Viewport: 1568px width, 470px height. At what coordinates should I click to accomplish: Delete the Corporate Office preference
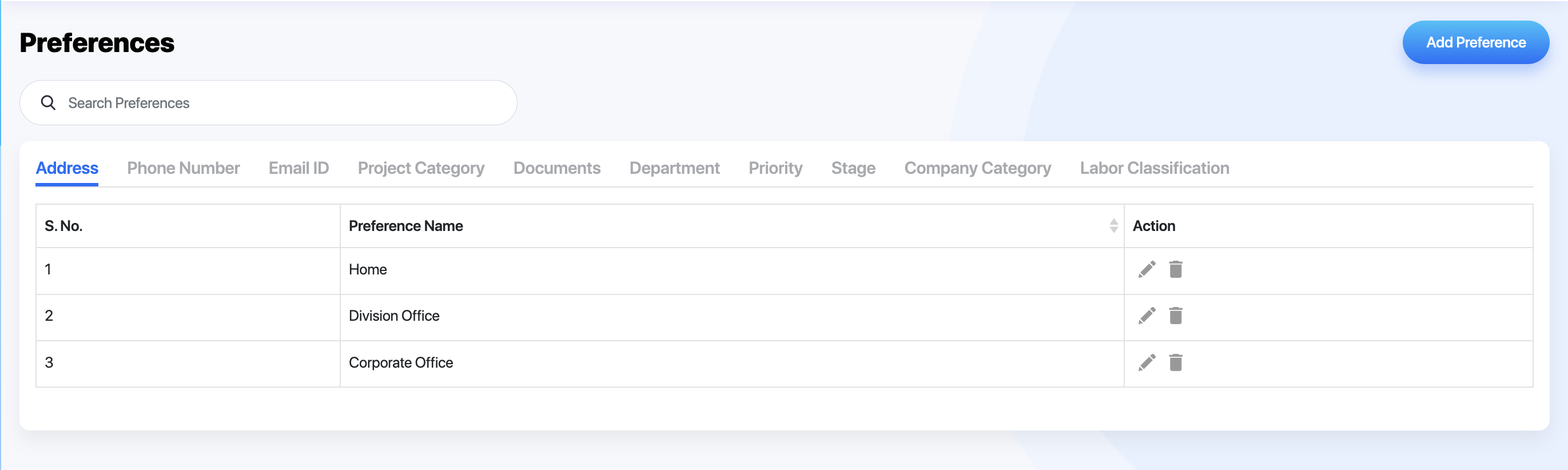tap(1175, 363)
